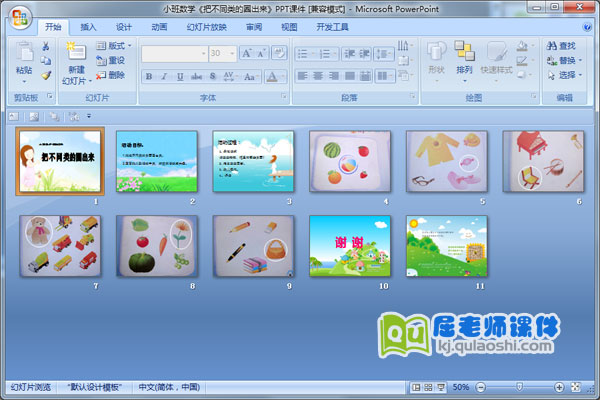Click the Paste clipboard icon

pos(24,52)
